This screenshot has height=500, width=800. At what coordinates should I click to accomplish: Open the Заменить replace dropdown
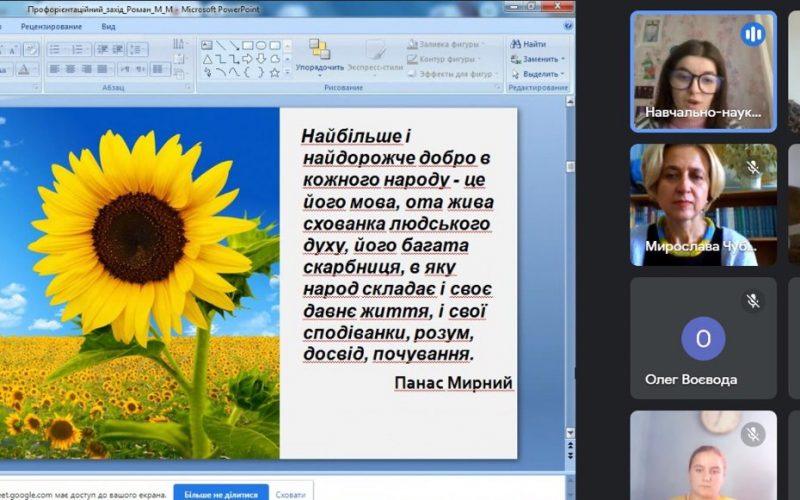537,59
